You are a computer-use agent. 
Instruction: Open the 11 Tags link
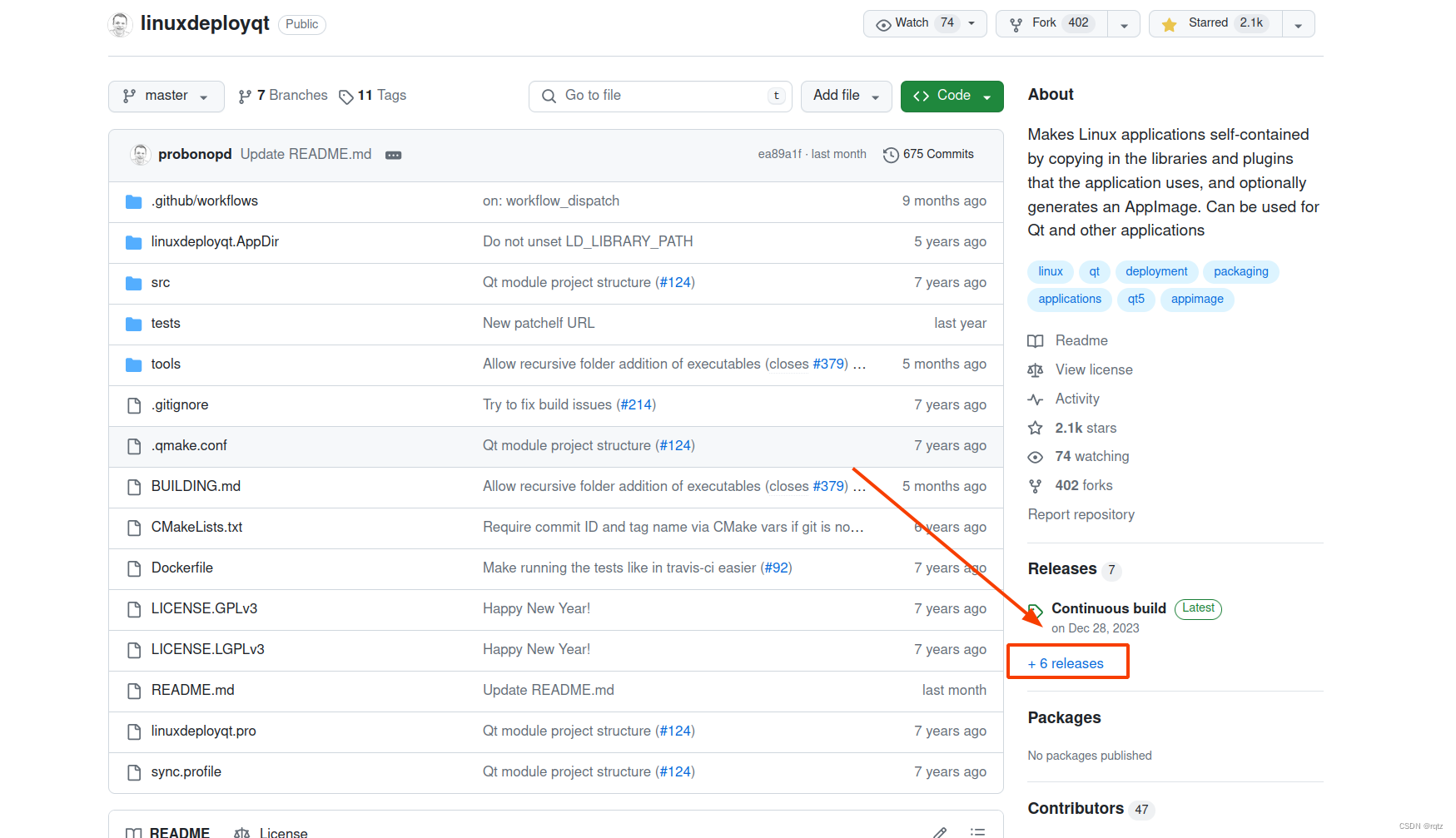pos(373,96)
